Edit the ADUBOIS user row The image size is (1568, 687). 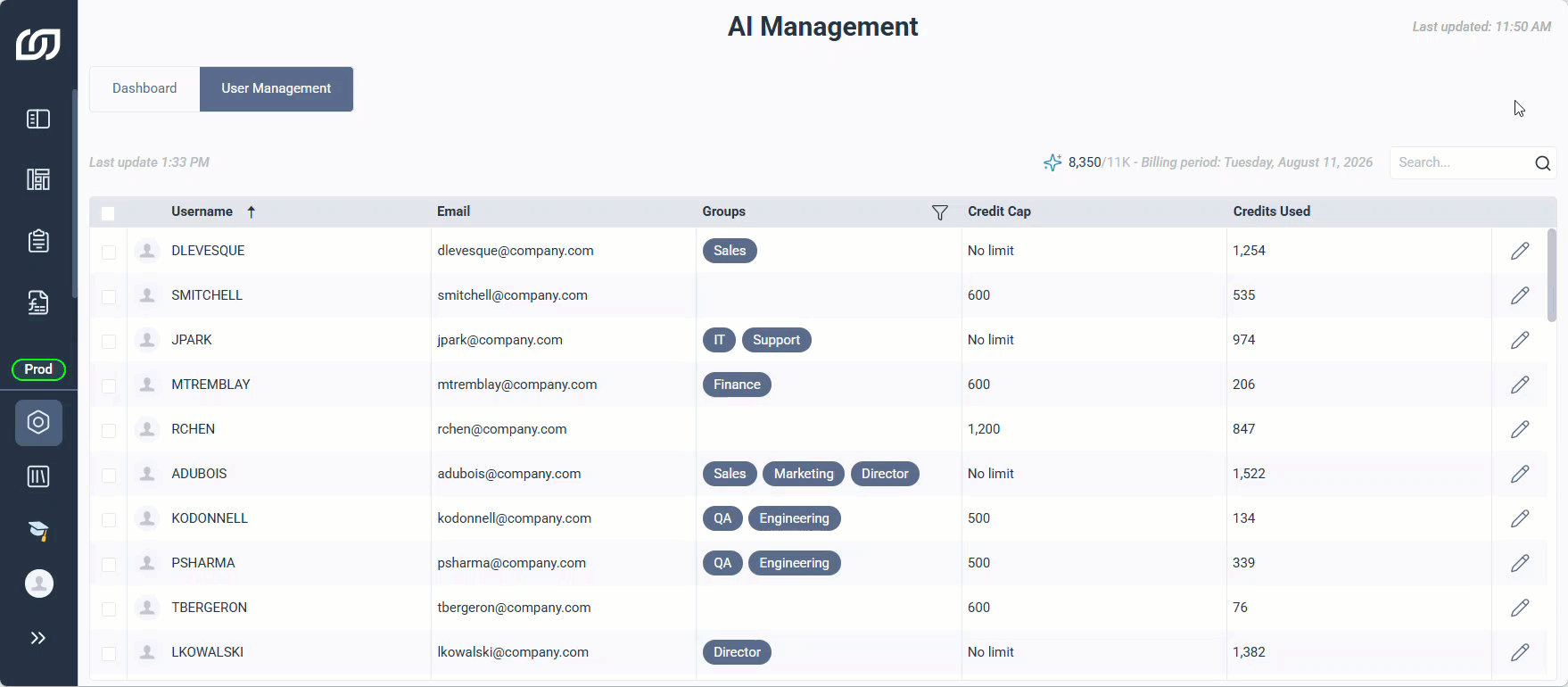click(1520, 474)
